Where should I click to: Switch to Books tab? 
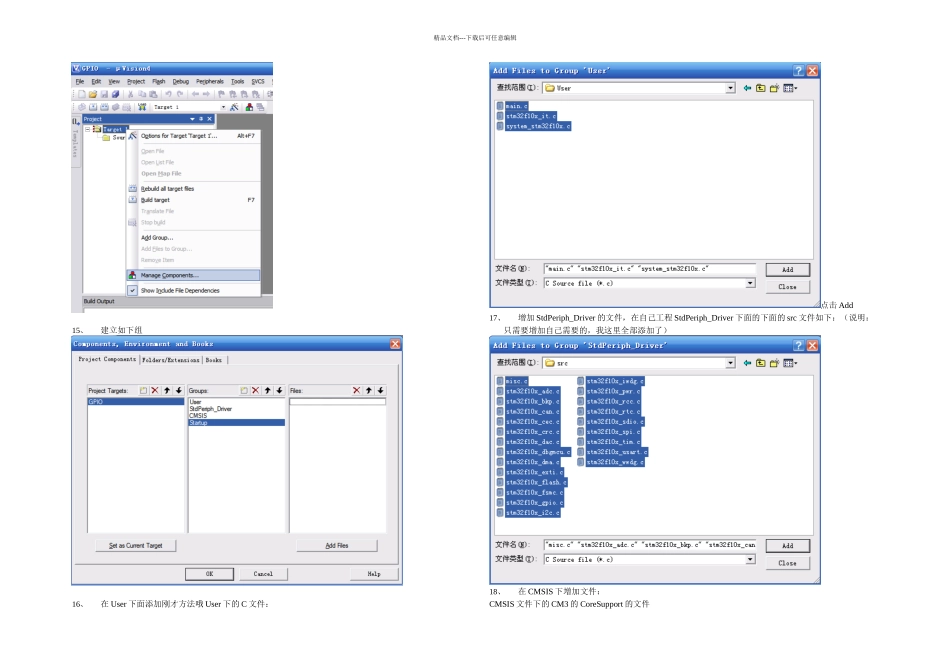click(x=214, y=360)
